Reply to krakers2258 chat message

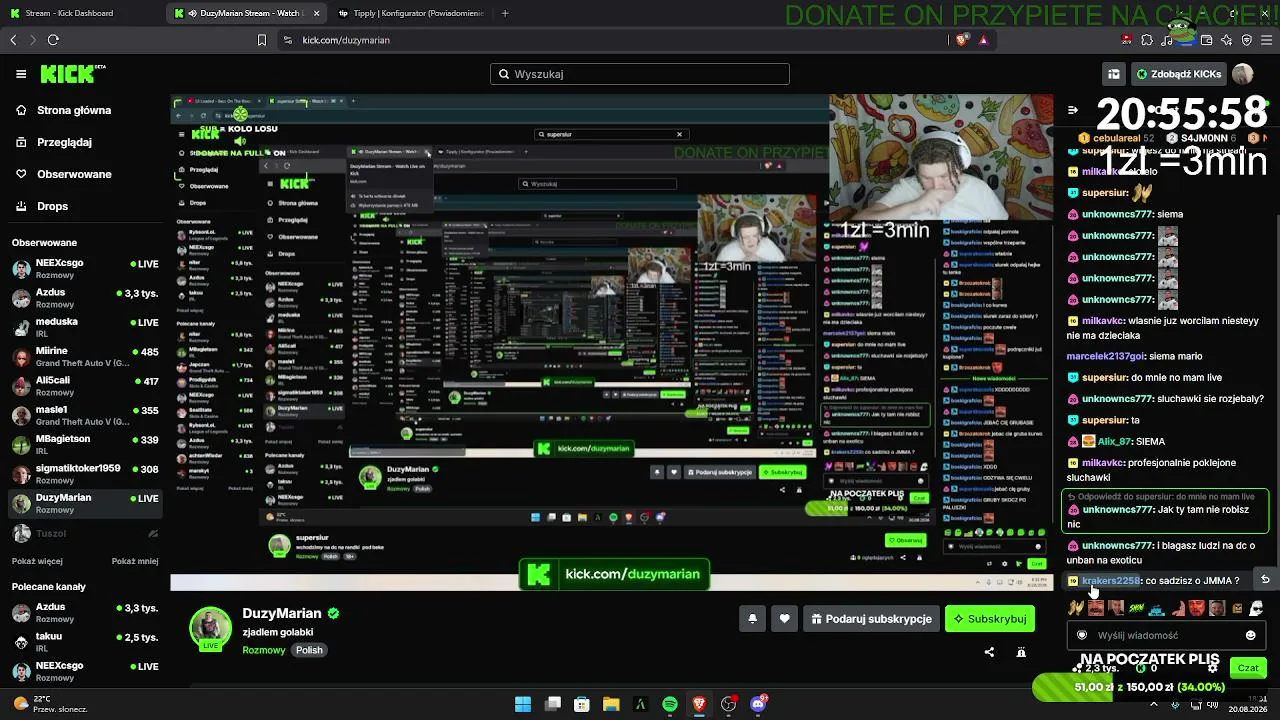point(1265,580)
